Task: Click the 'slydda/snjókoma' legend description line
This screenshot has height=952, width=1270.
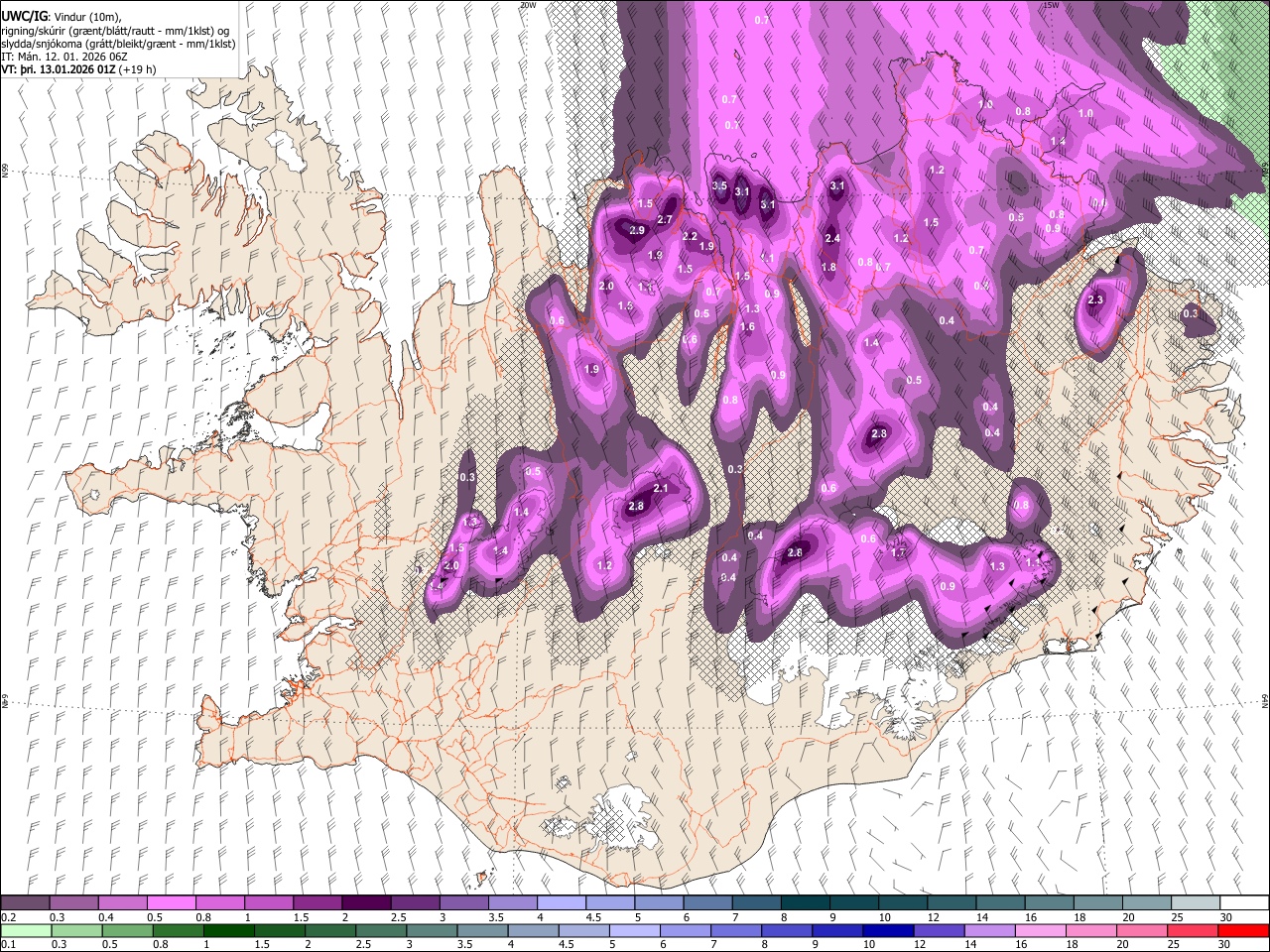Action: click(x=118, y=44)
